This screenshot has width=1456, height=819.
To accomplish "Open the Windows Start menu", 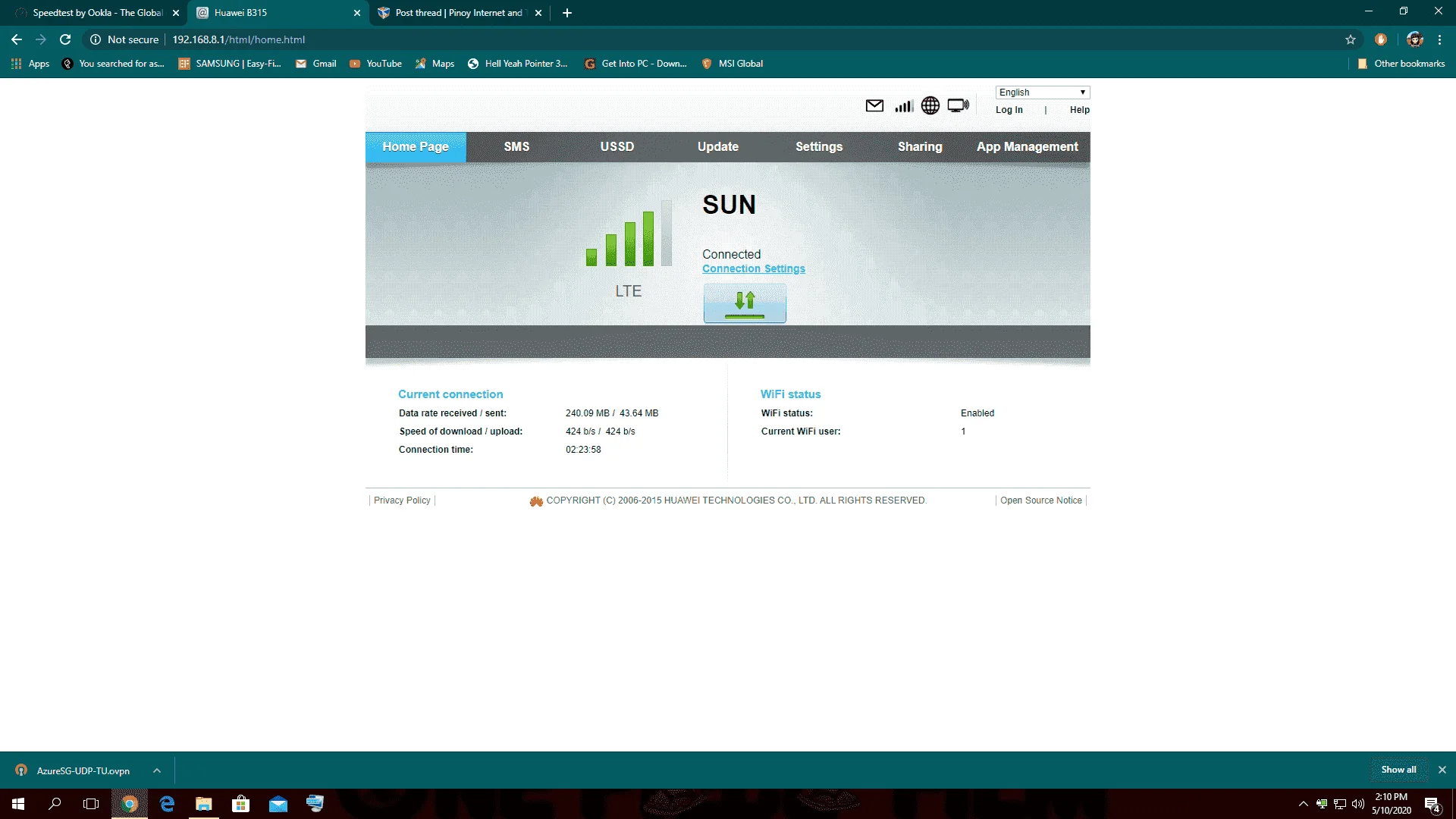I will tap(18, 804).
